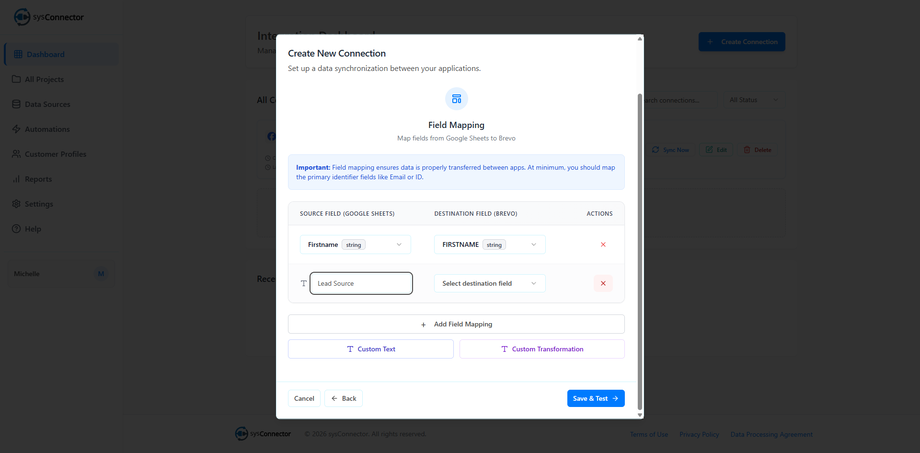Open the Privacy Policy footer link
The height and width of the screenshot is (453, 920).
pos(699,434)
